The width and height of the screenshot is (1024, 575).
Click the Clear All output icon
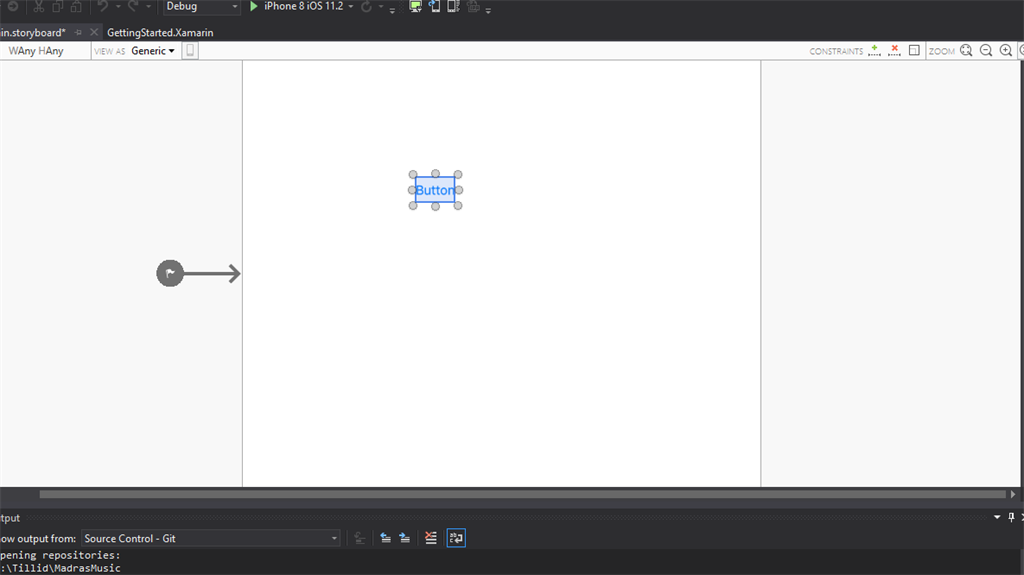(431, 538)
